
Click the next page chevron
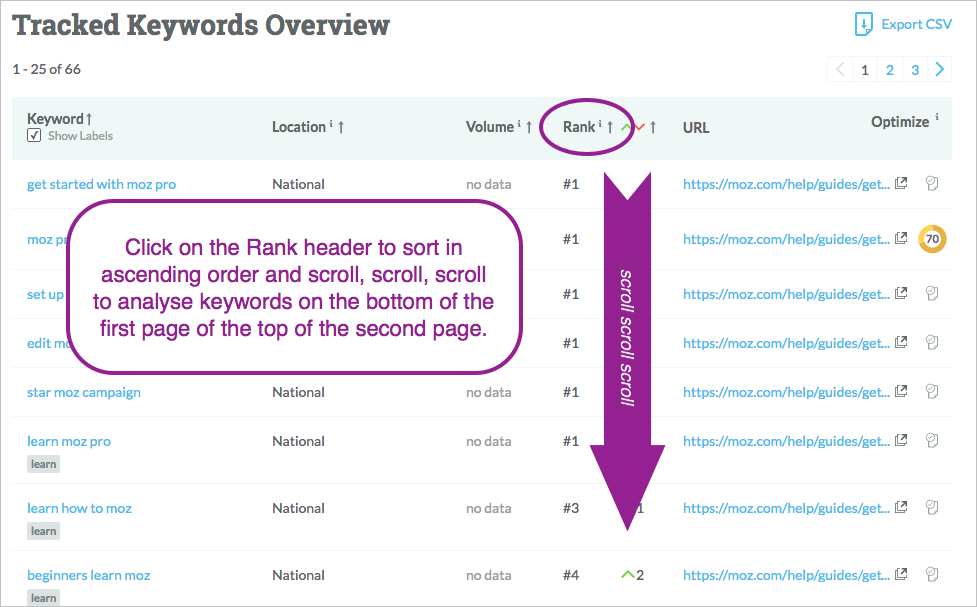(939, 70)
